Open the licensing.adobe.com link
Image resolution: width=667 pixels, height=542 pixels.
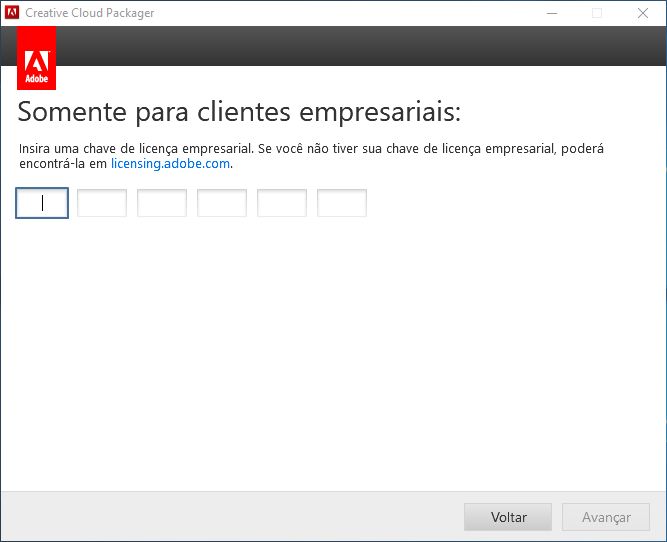click(x=171, y=164)
